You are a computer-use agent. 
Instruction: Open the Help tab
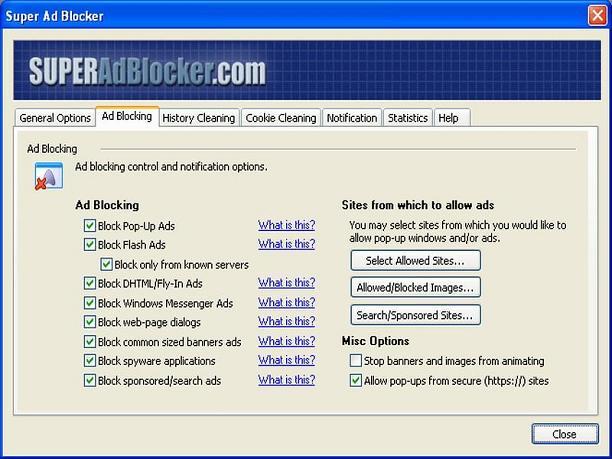(452, 118)
